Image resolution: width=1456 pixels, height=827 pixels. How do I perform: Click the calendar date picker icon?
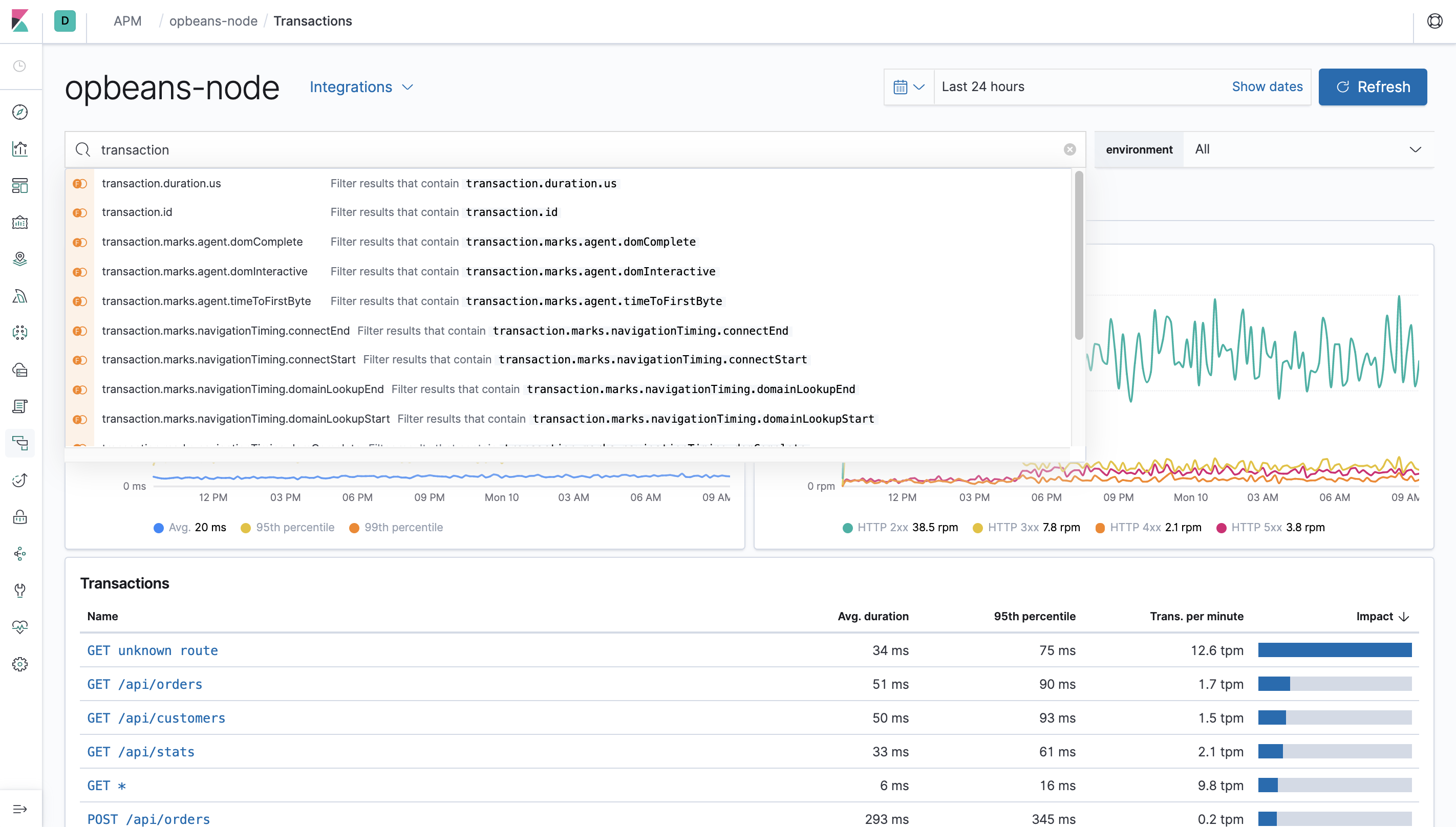click(900, 87)
